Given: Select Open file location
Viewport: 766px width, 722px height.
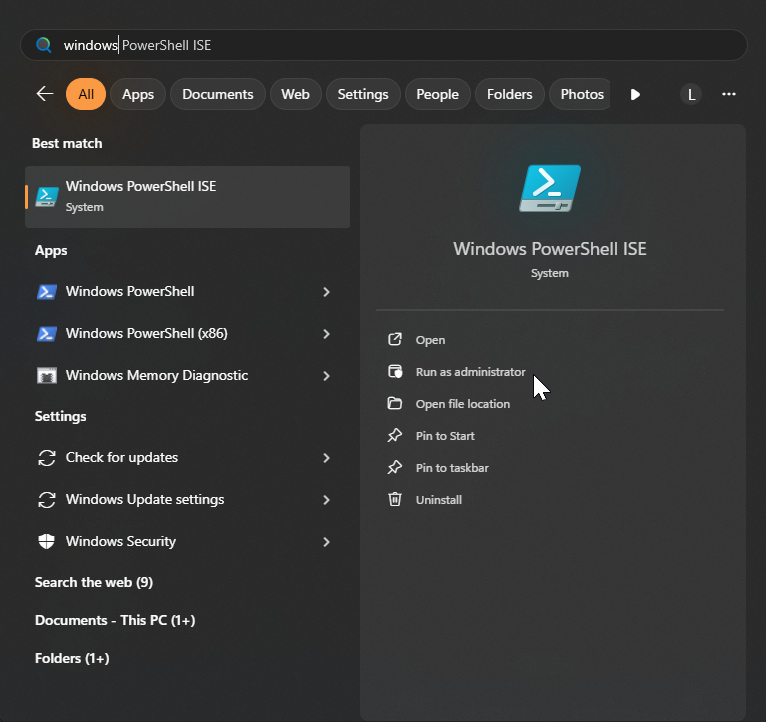Looking at the screenshot, I should pos(462,404).
